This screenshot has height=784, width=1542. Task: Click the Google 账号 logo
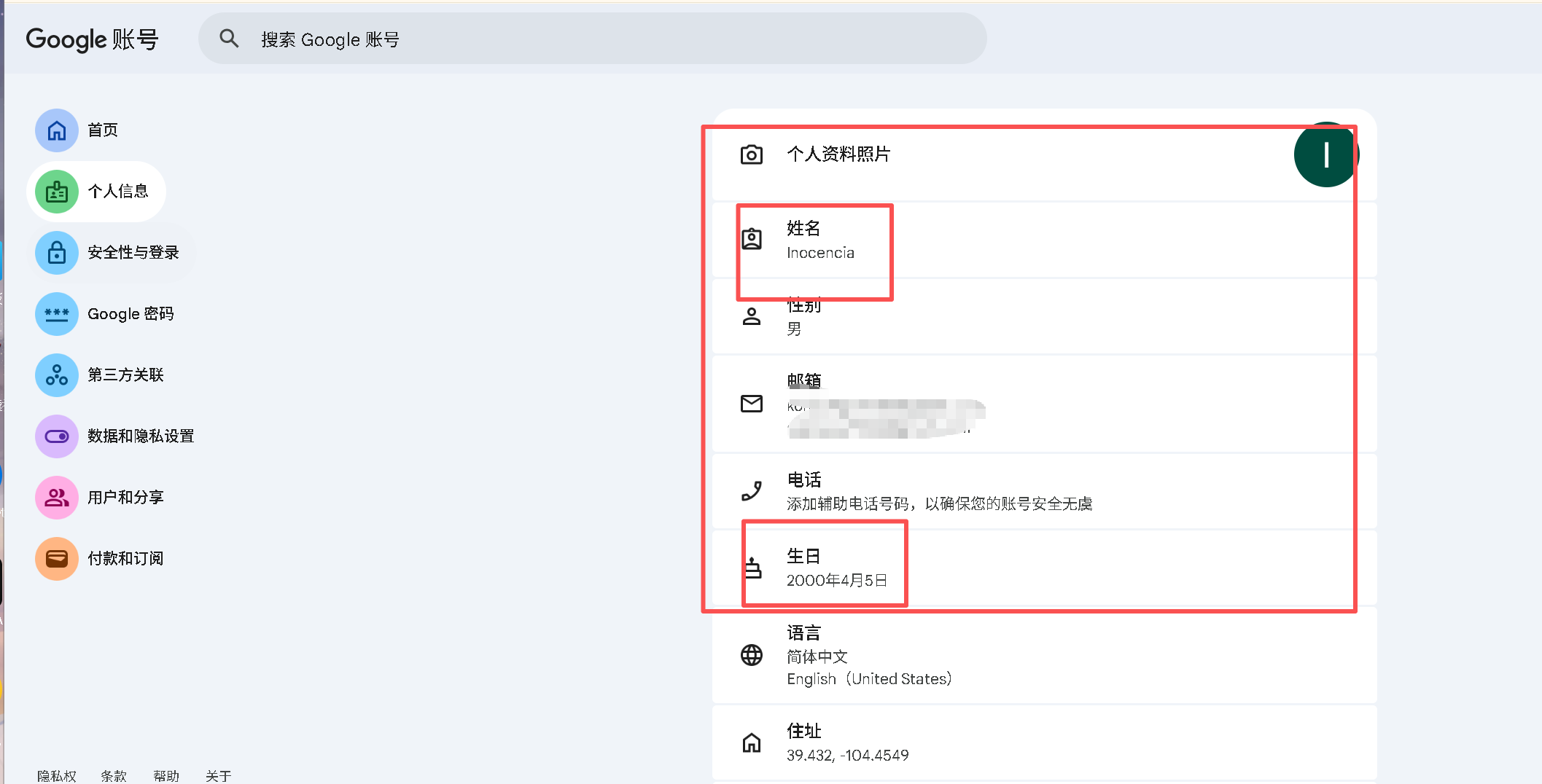tap(92, 39)
